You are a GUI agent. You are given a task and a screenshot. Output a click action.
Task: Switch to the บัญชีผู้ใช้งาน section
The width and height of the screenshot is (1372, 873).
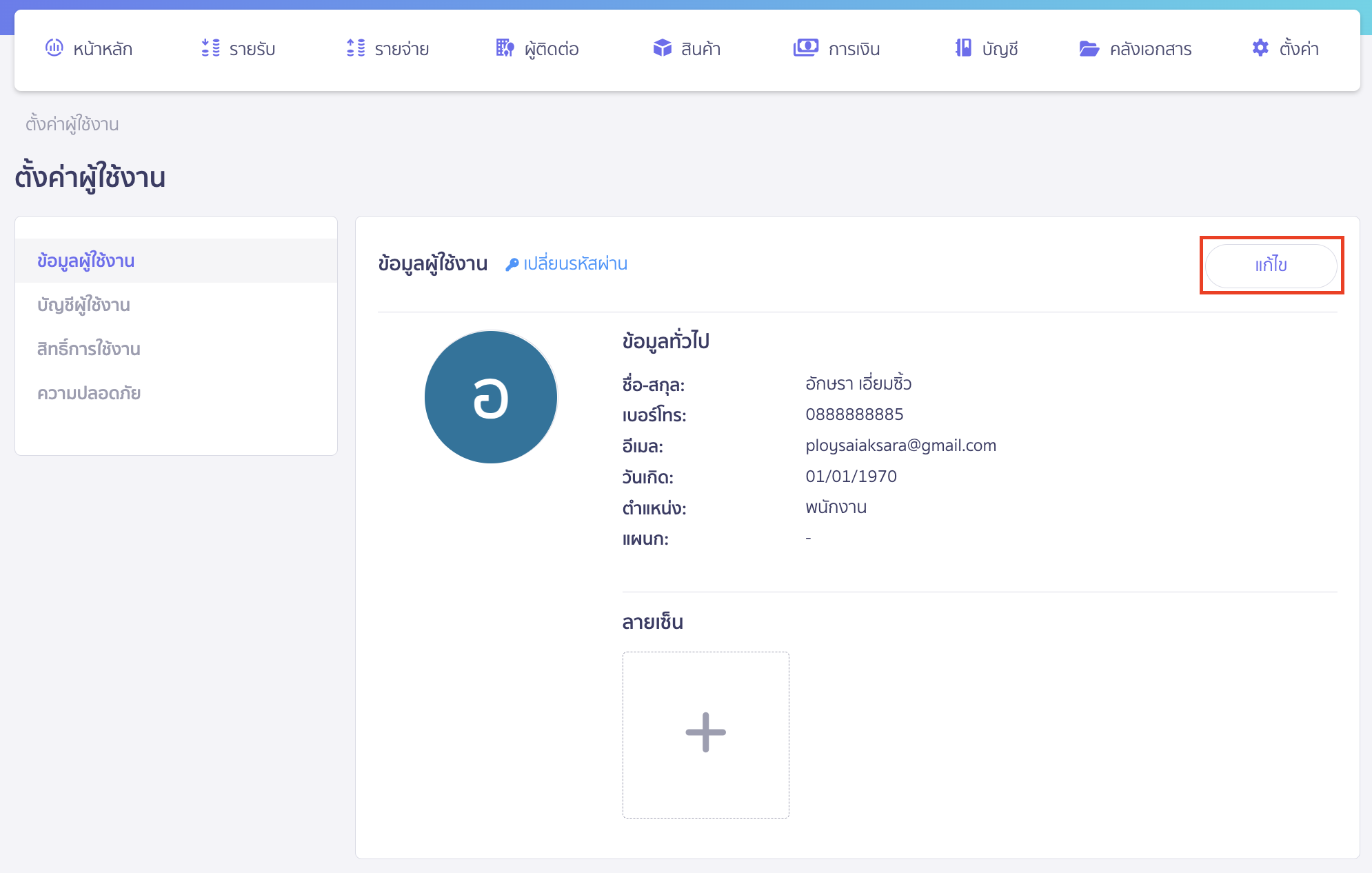pyautogui.click(x=83, y=305)
